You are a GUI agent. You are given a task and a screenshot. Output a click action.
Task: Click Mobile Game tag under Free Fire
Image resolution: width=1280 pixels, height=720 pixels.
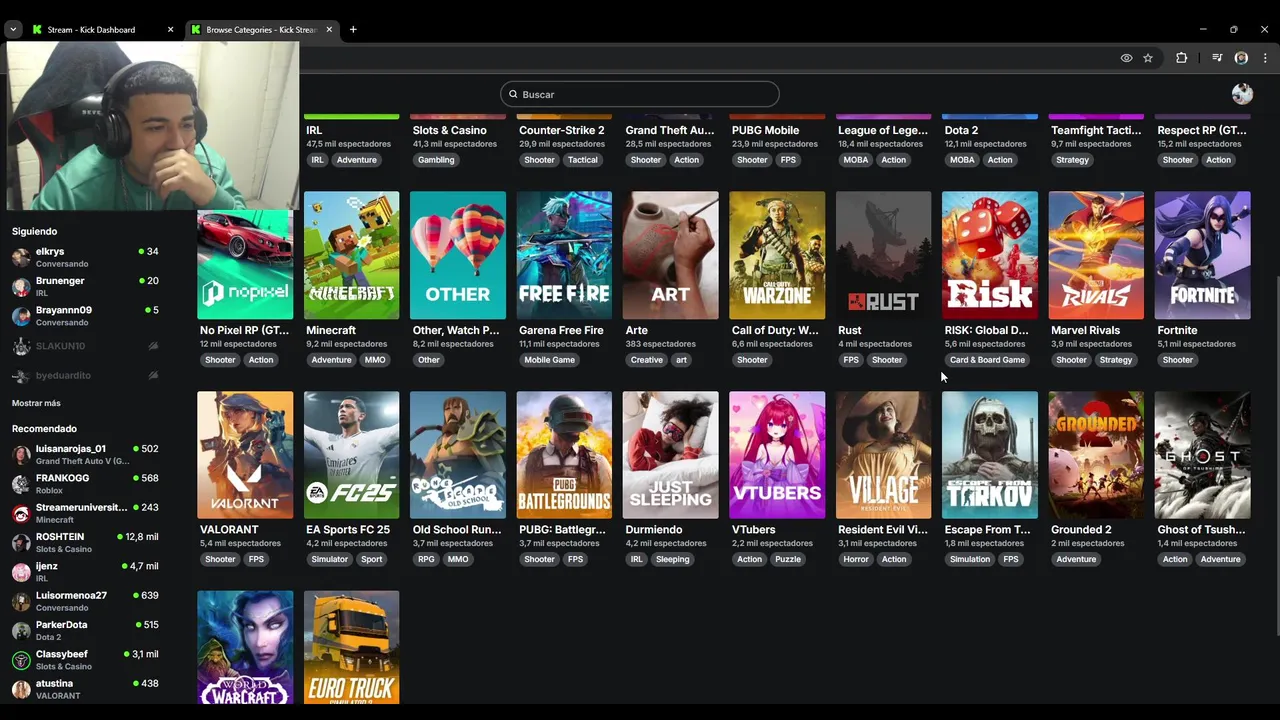point(550,360)
